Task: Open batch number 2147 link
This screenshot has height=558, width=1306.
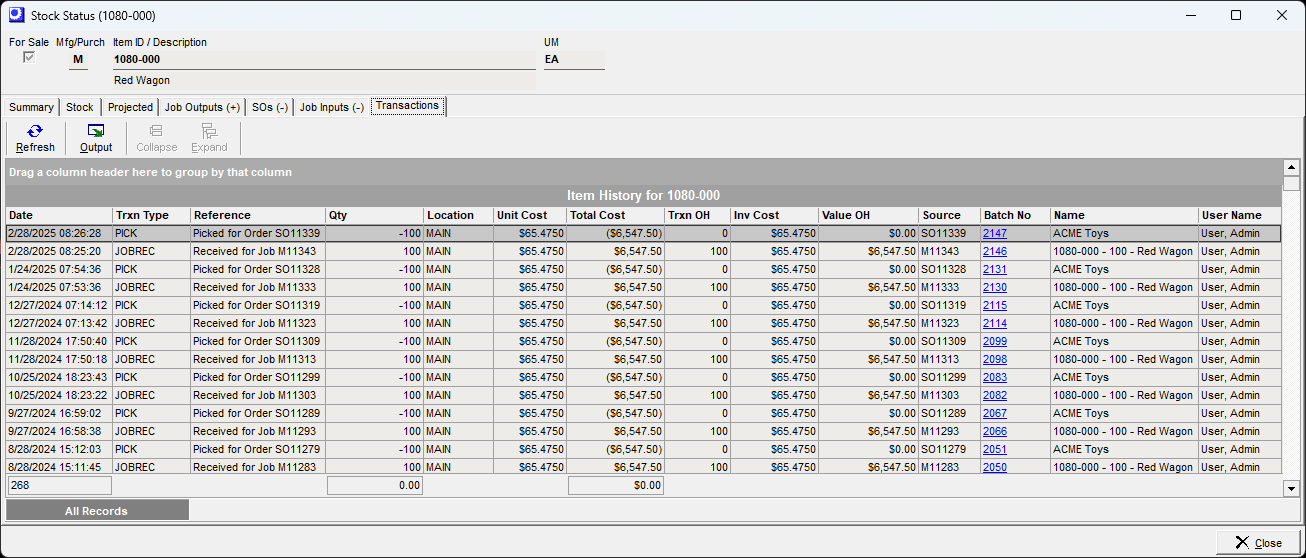Action: 994,233
